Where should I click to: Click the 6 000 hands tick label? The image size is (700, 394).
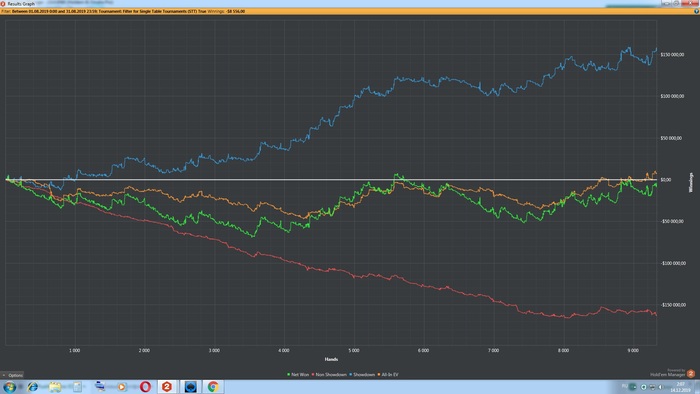tap(423, 351)
